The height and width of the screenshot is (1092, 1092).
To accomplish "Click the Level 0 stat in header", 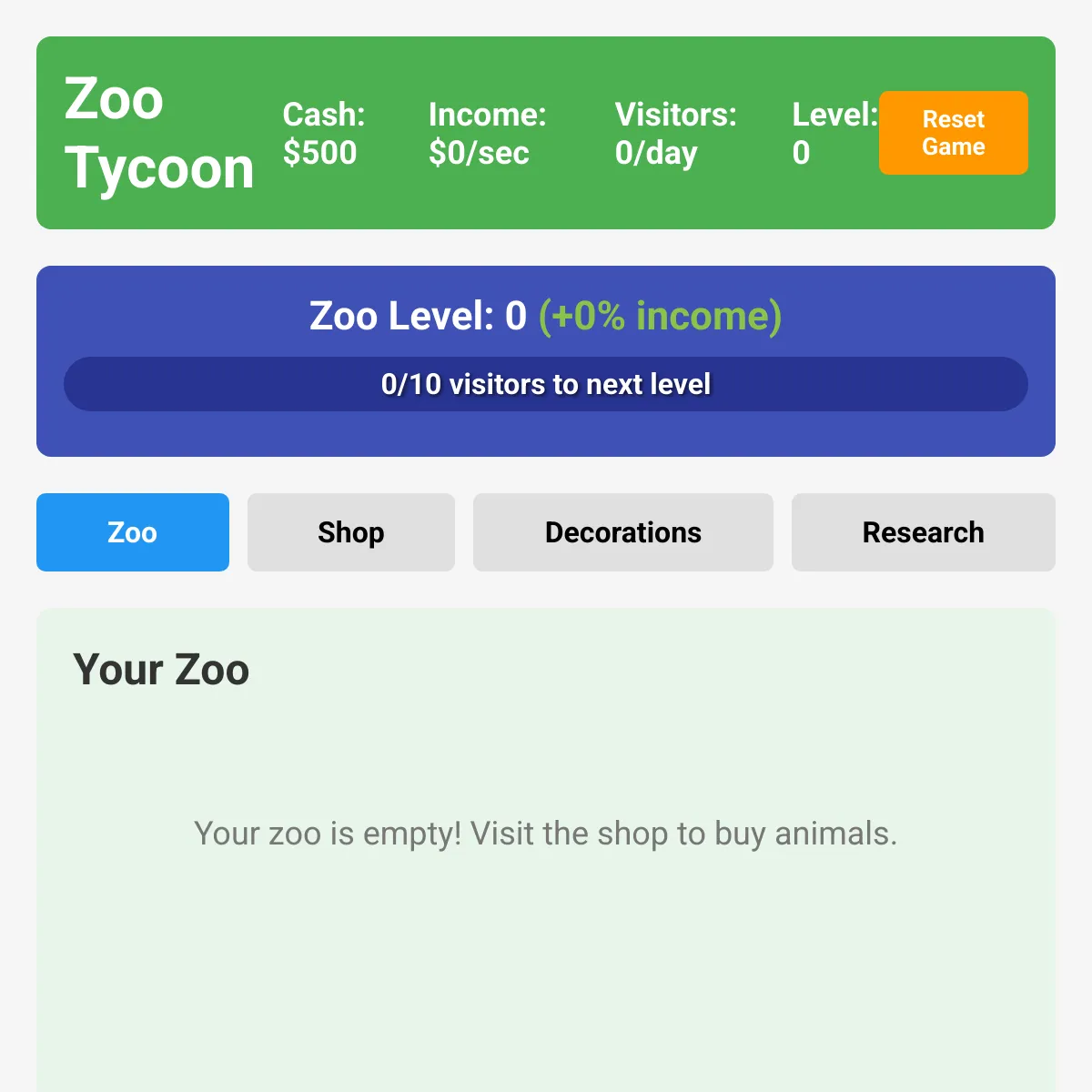I will point(834,133).
